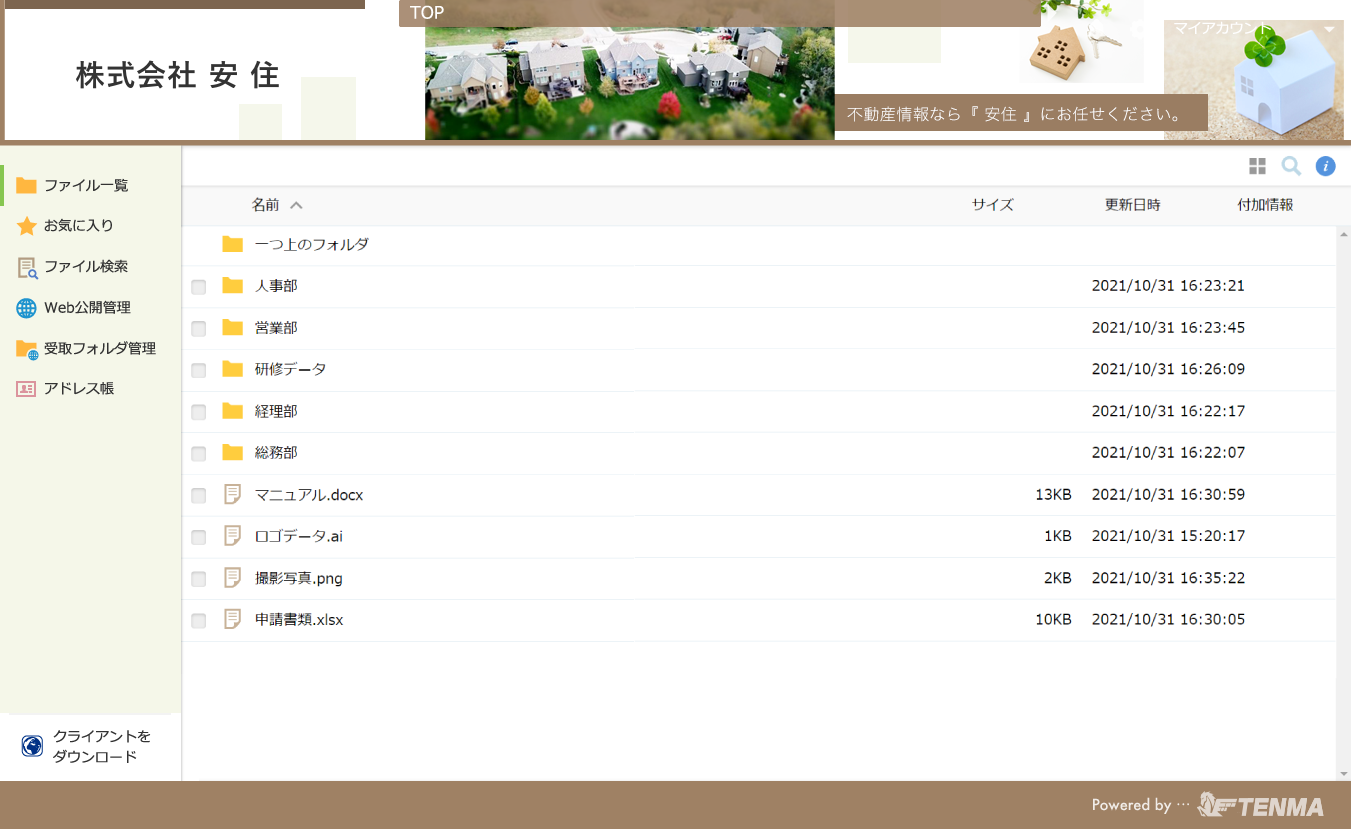The height and width of the screenshot is (829, 1351).
Task: Open Favorites star in sidebar
Action: [27, 226]
